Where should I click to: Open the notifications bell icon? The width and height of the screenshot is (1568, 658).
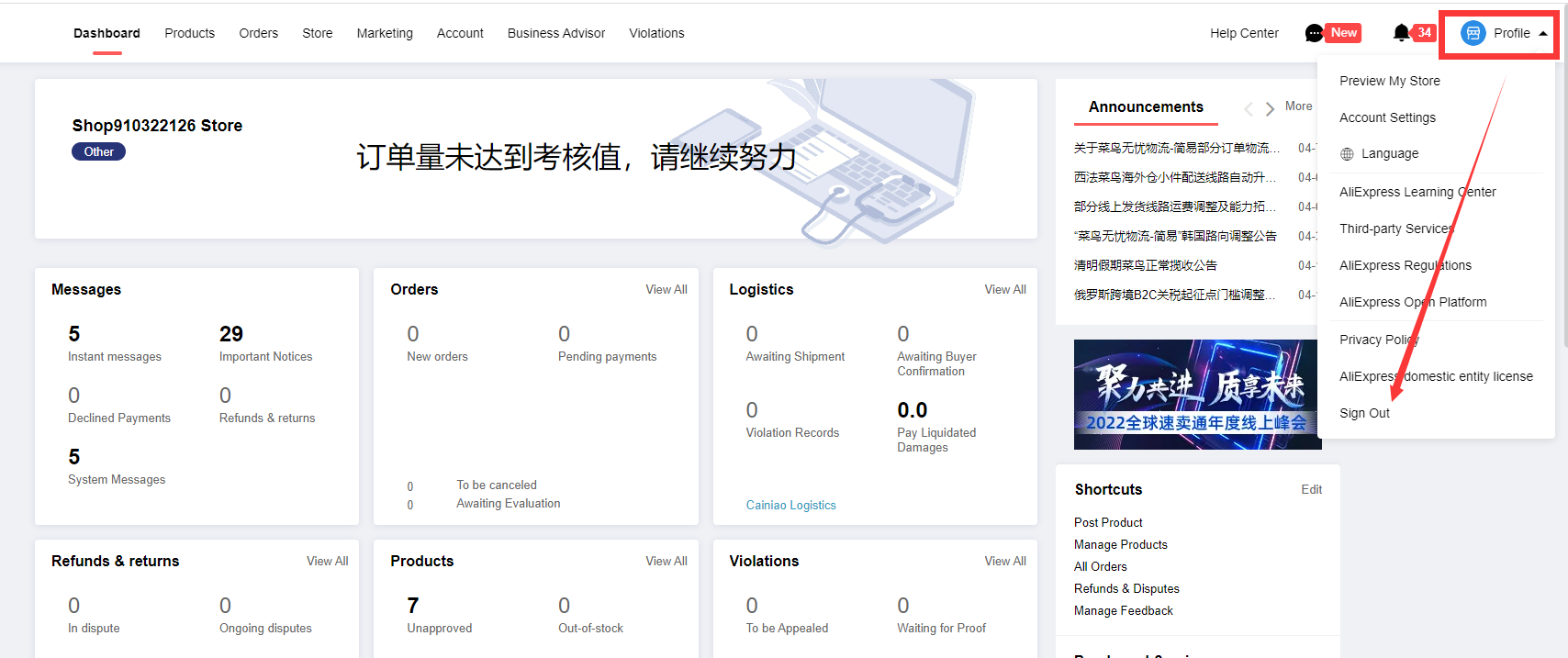pyautogui.click(x=1401, y=33)
